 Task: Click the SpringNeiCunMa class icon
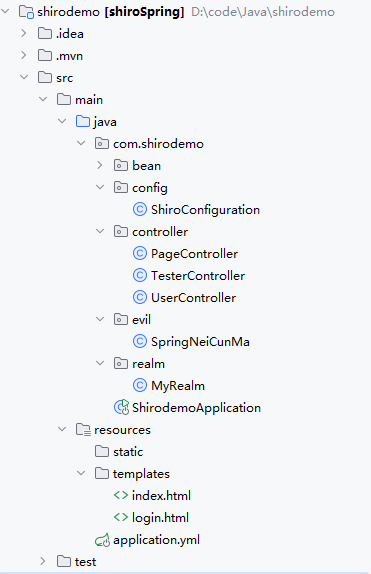click(x=140, y=341)
